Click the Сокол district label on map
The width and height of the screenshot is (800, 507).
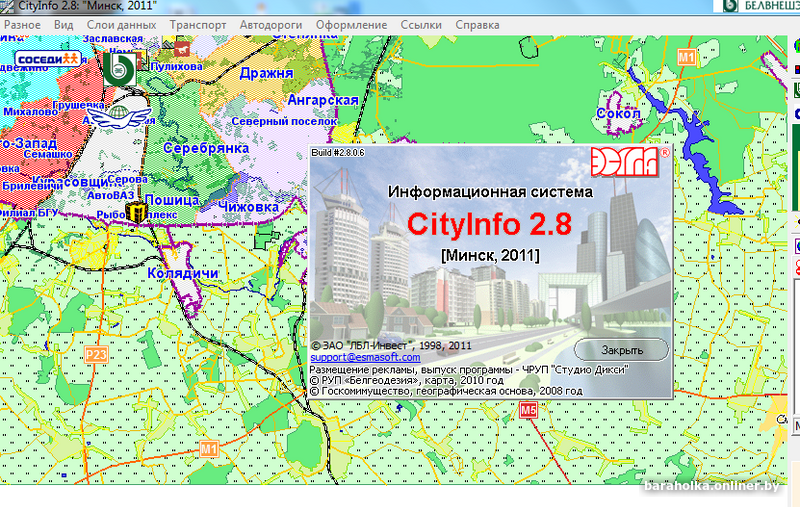click(x=618, y=113)
